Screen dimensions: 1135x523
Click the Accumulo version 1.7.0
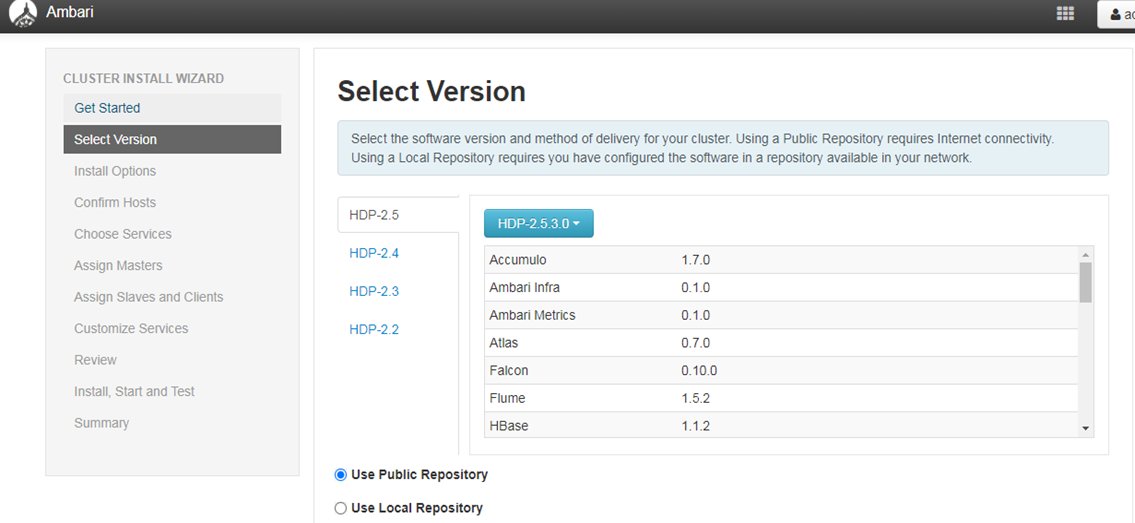click(x=696, y=260)
